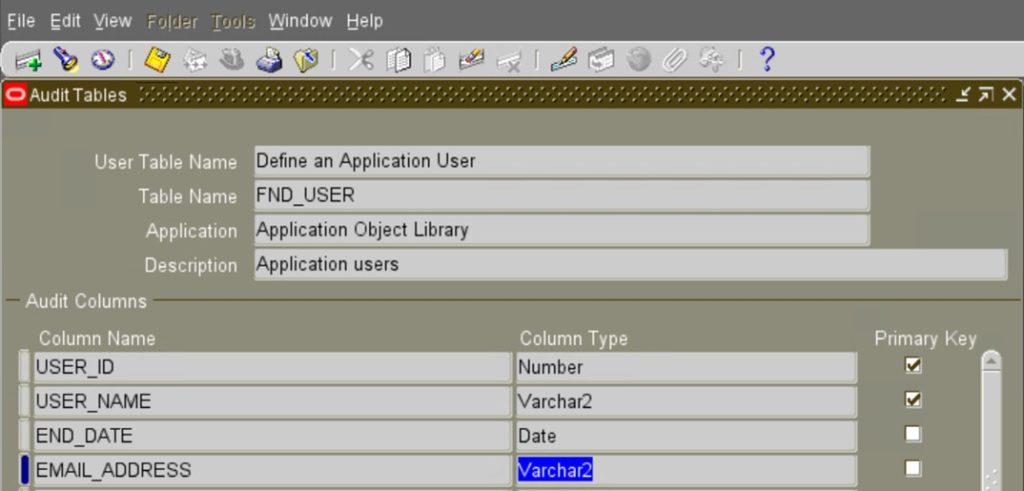This screenshot has height=491, width=1024.
Task: Click the Clear Record eraser icon
Action: coord(472,60)
